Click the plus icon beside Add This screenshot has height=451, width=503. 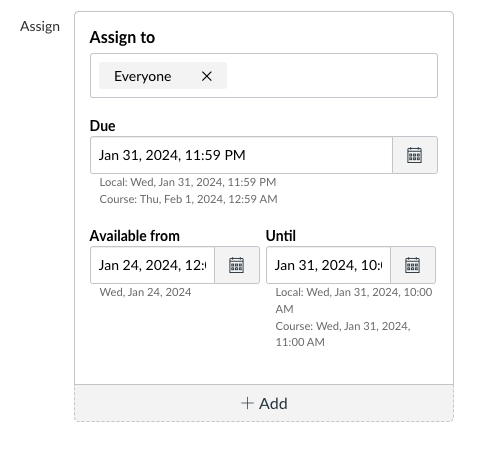tap(247, 403)
